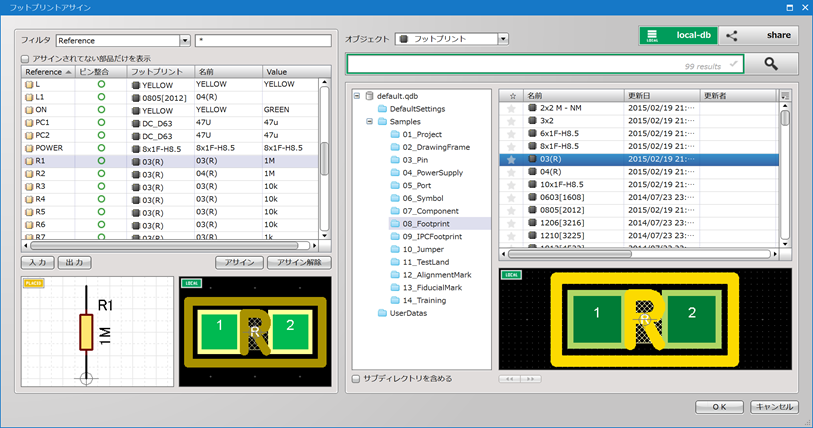The image size is (813, 428).
Task: Switch to the local-db database
Action: 677,35
